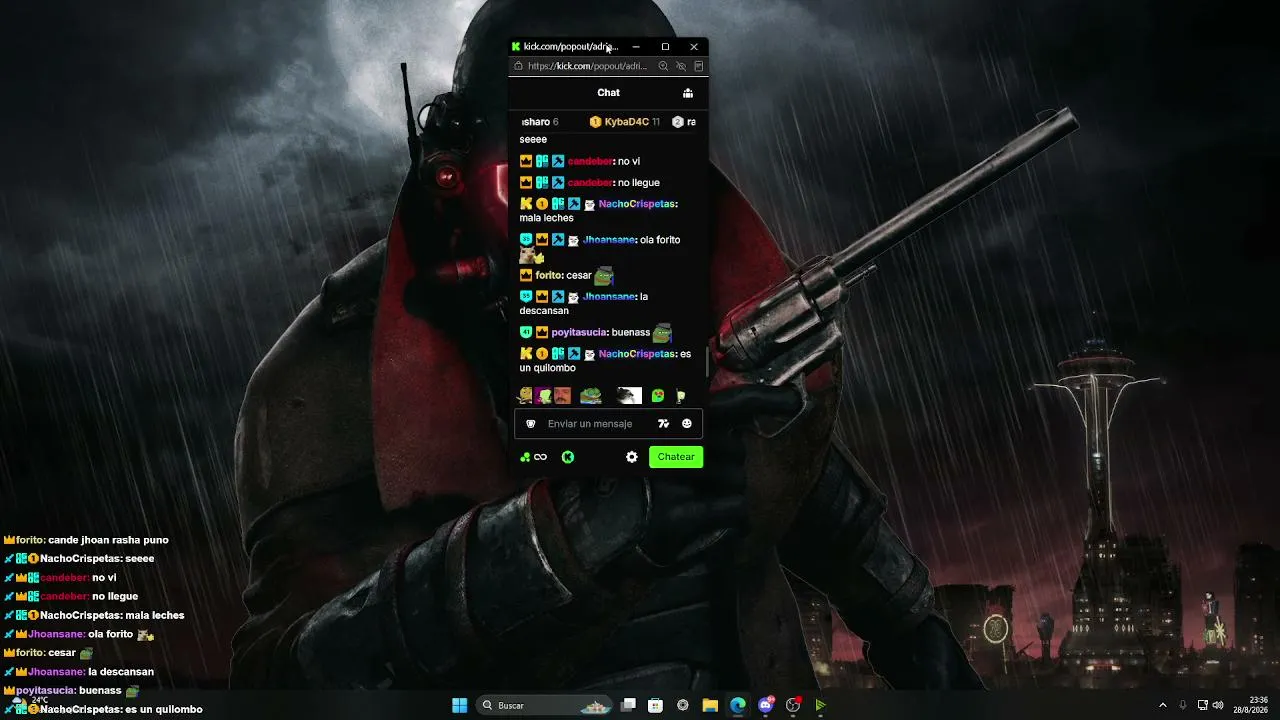Click the kick.com popout address URL
Image resolution: width=1280 pixels, height=720 pixels.
point(588,66)
